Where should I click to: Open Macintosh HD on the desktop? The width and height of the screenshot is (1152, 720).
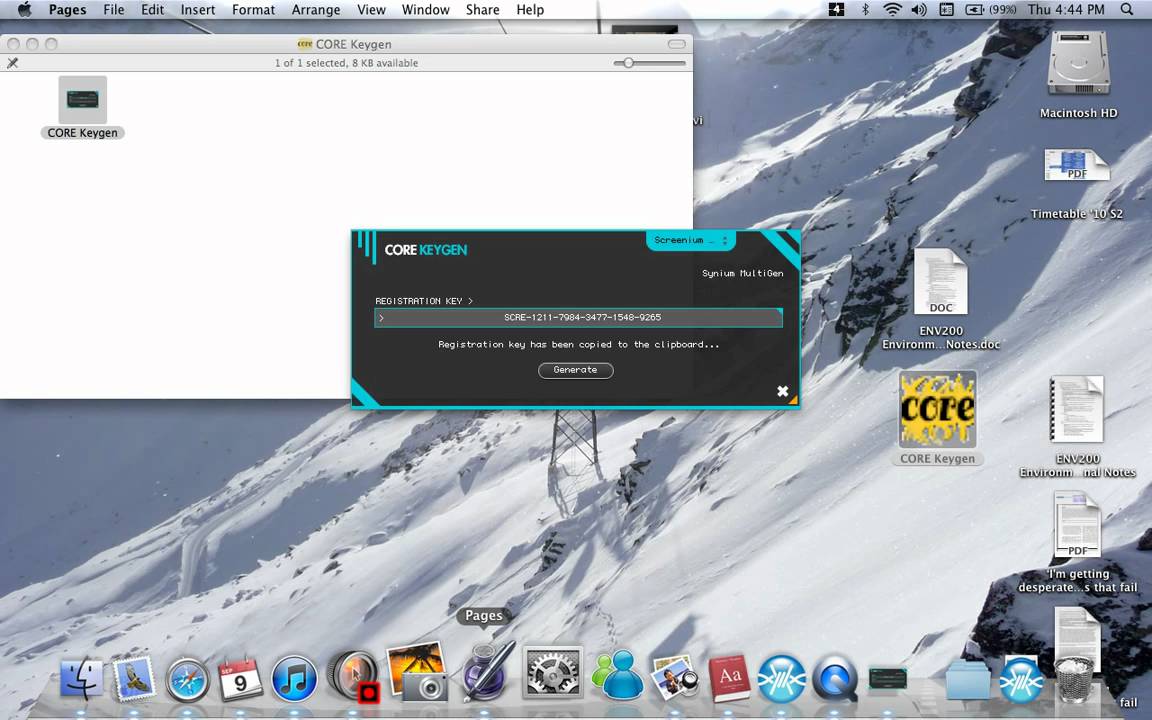[1078, 74]
